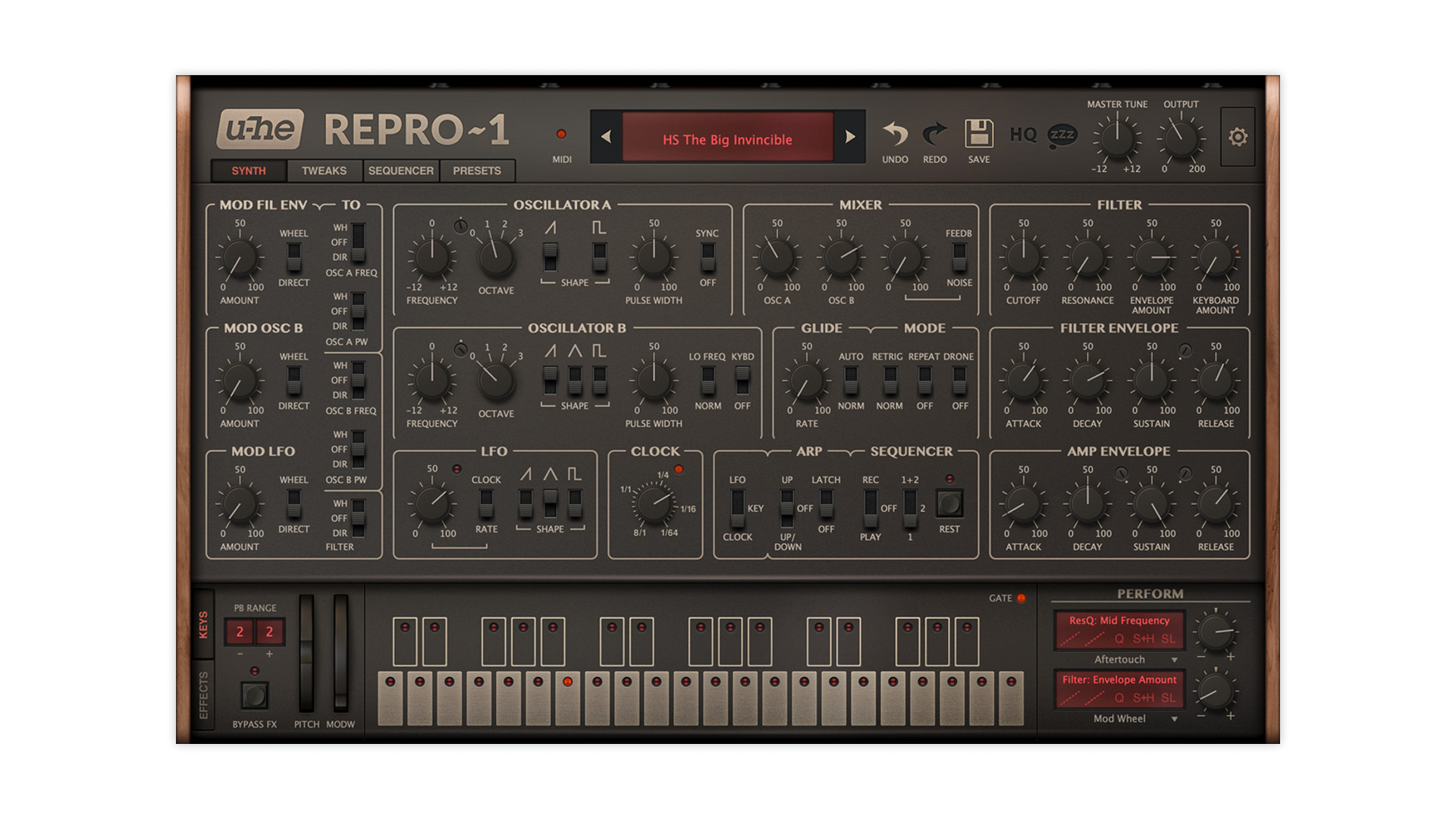The height and width of the screenshot is (819, 1456).
Task: Switch to the TWEAKS tab
Action: [x=325, y=171]
